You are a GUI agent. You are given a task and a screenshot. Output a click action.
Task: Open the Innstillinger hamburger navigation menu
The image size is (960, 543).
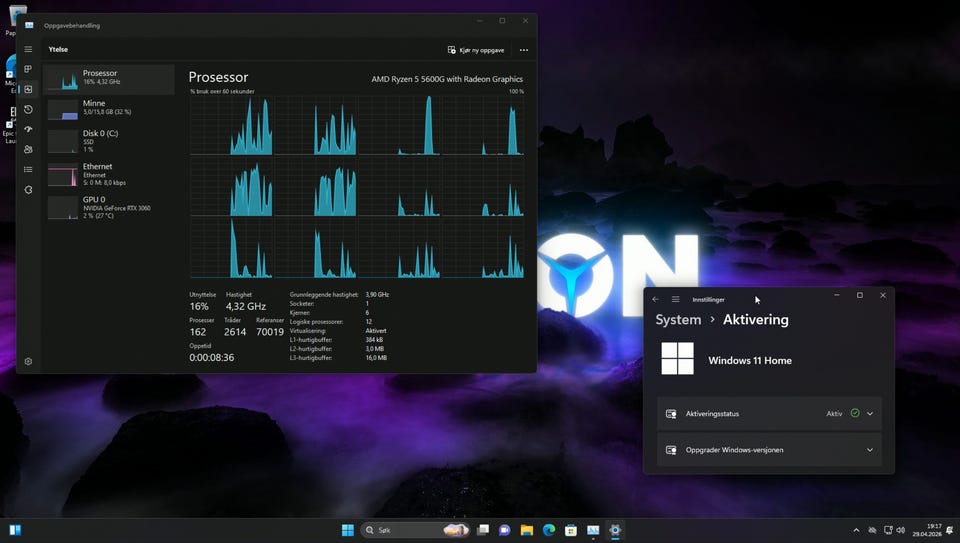click(x=675, y=299)
